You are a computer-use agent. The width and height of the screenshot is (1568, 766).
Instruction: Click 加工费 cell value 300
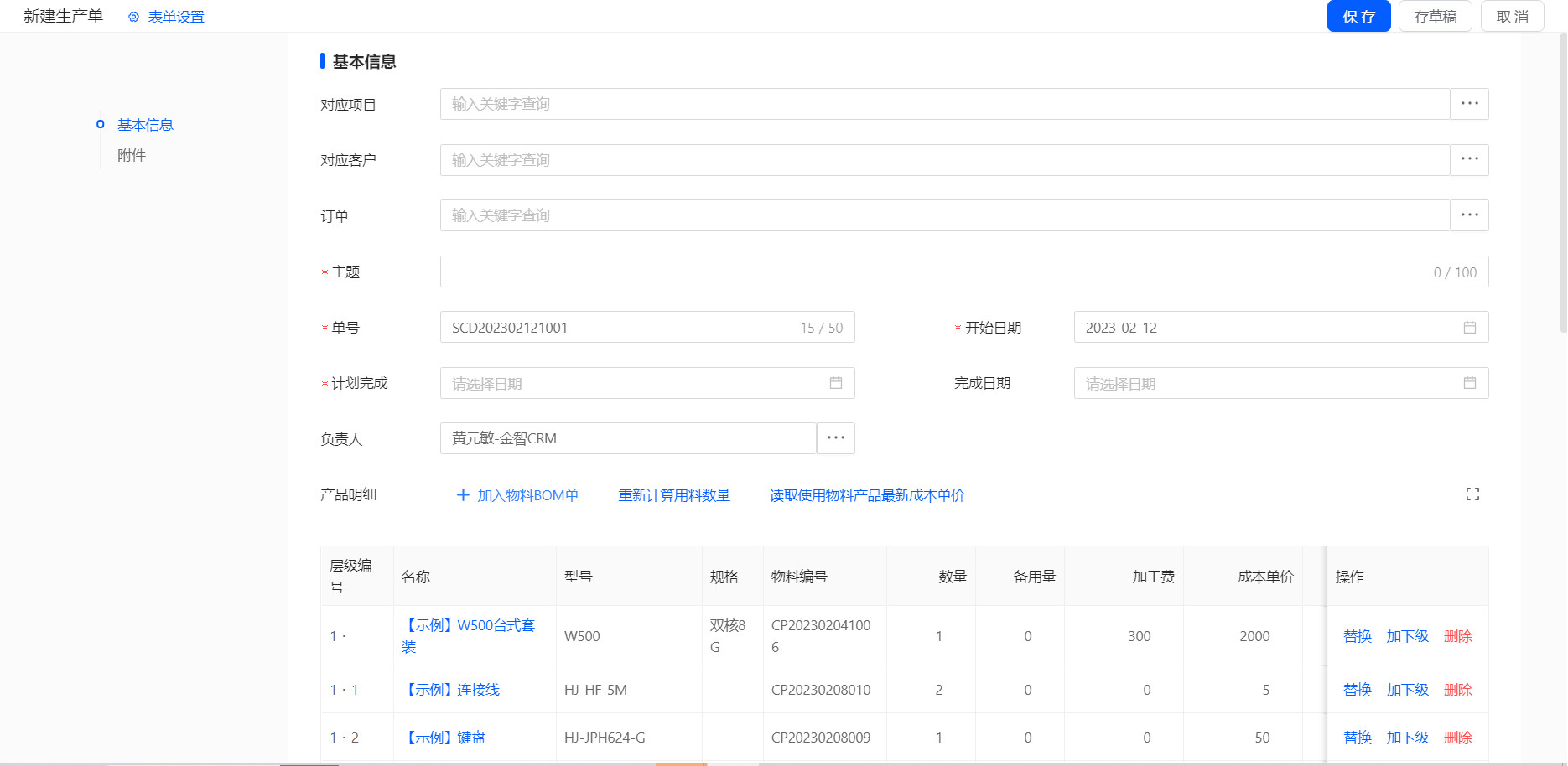(x=1139, y=636)
